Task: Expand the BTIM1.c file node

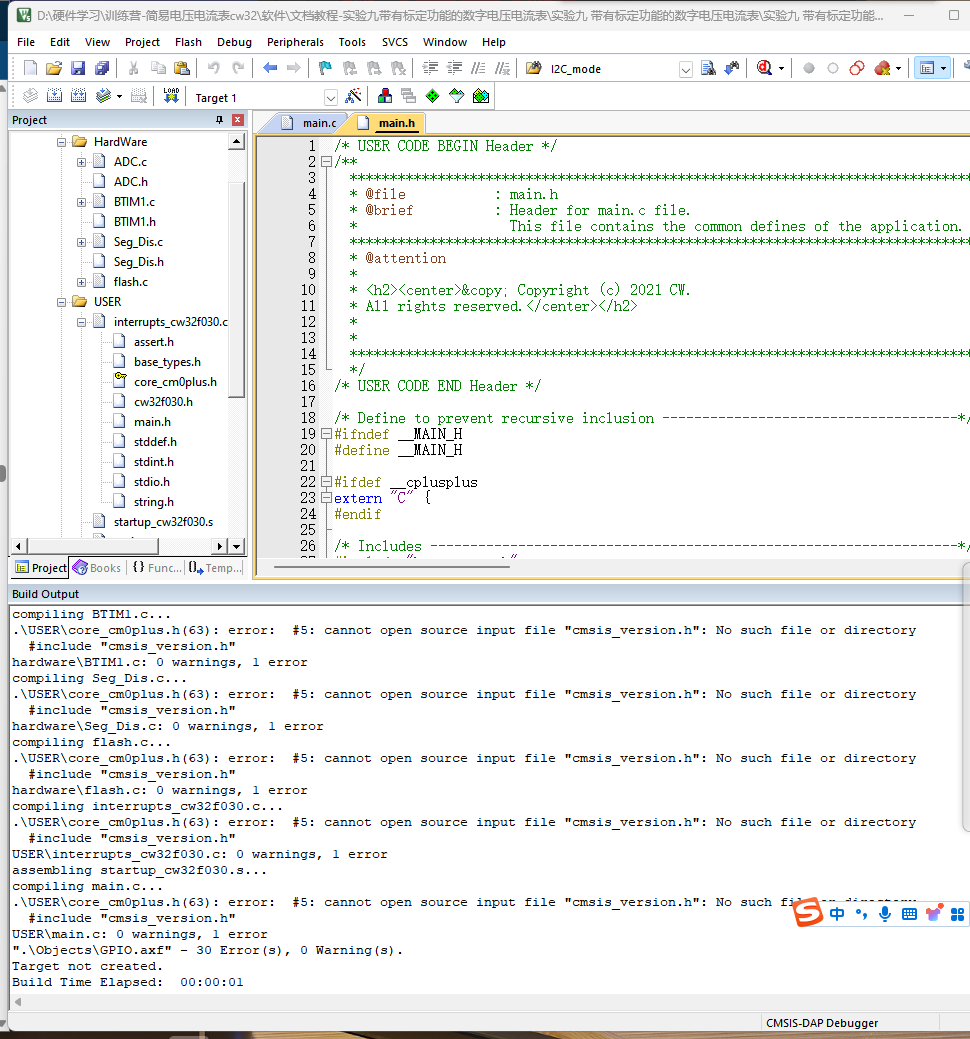Action: point(81,202)
